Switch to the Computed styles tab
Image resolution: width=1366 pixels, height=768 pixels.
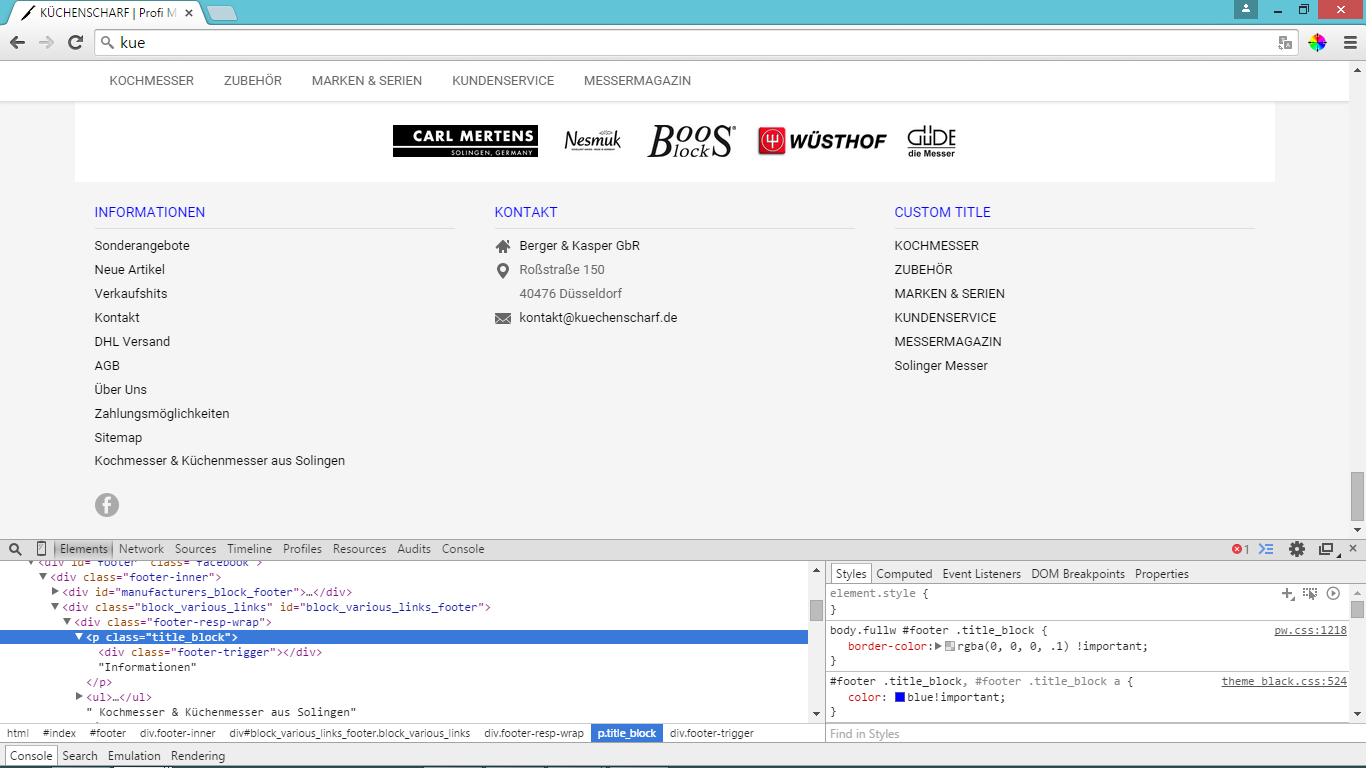click(904, 574)
